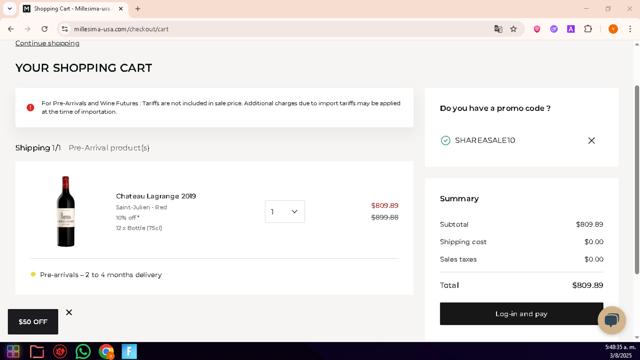The image size is (640, 360).
Task: Reload the shopping cart page
Action: click(44, 29)
